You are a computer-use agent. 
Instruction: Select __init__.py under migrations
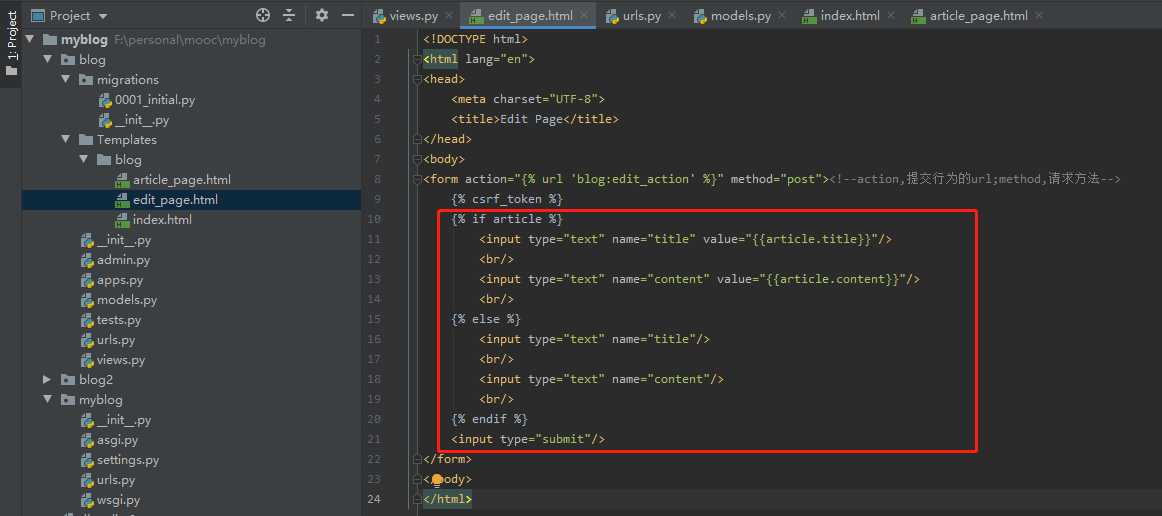coord(142,119)
